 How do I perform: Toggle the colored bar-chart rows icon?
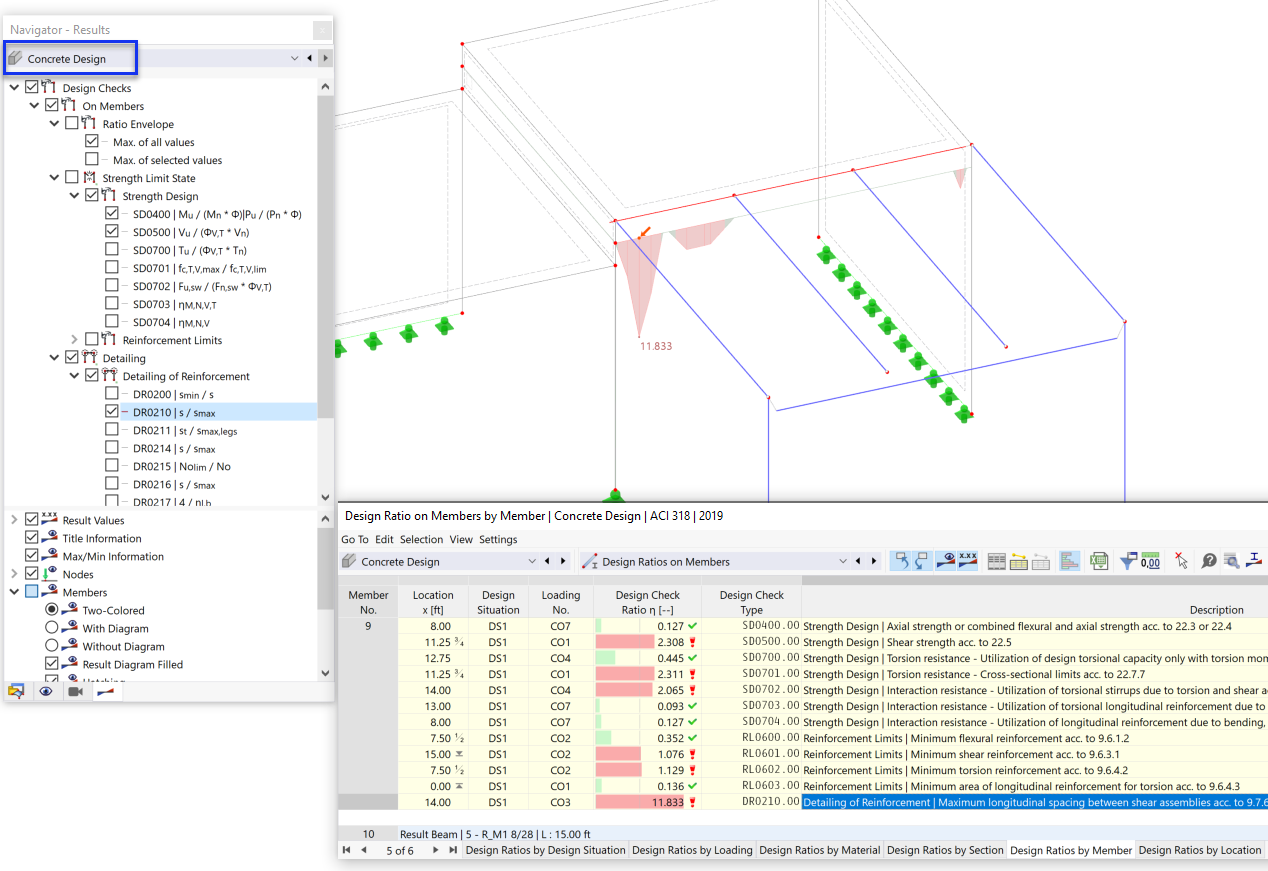(x=1069, y=561)
